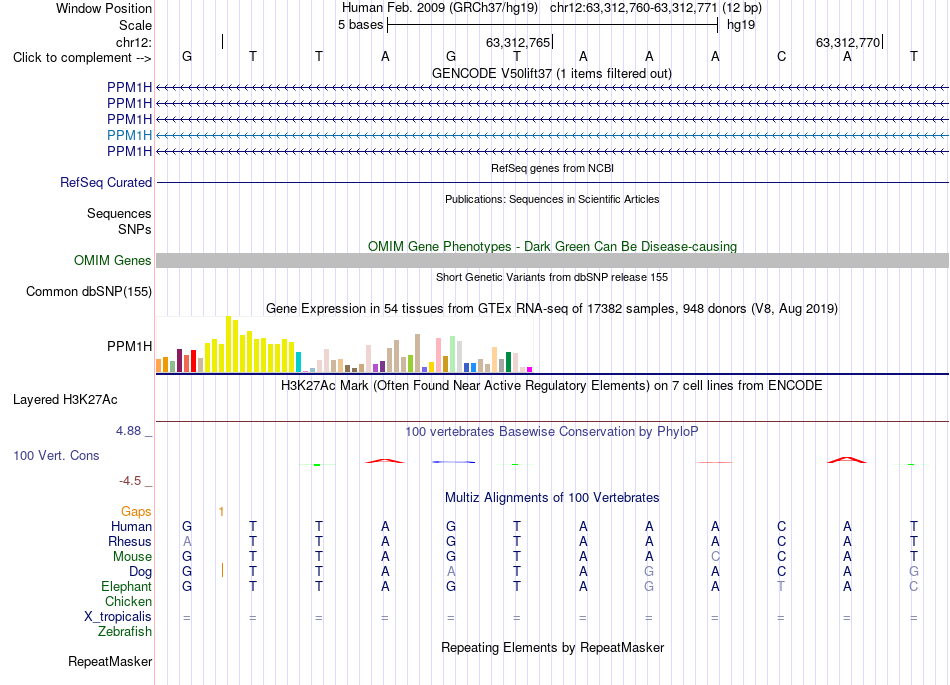Viewport: 950px width, 685px height.
Task: Click 'Publications: Sequences in Scientific Articles' title
Action: pos(552,199)
